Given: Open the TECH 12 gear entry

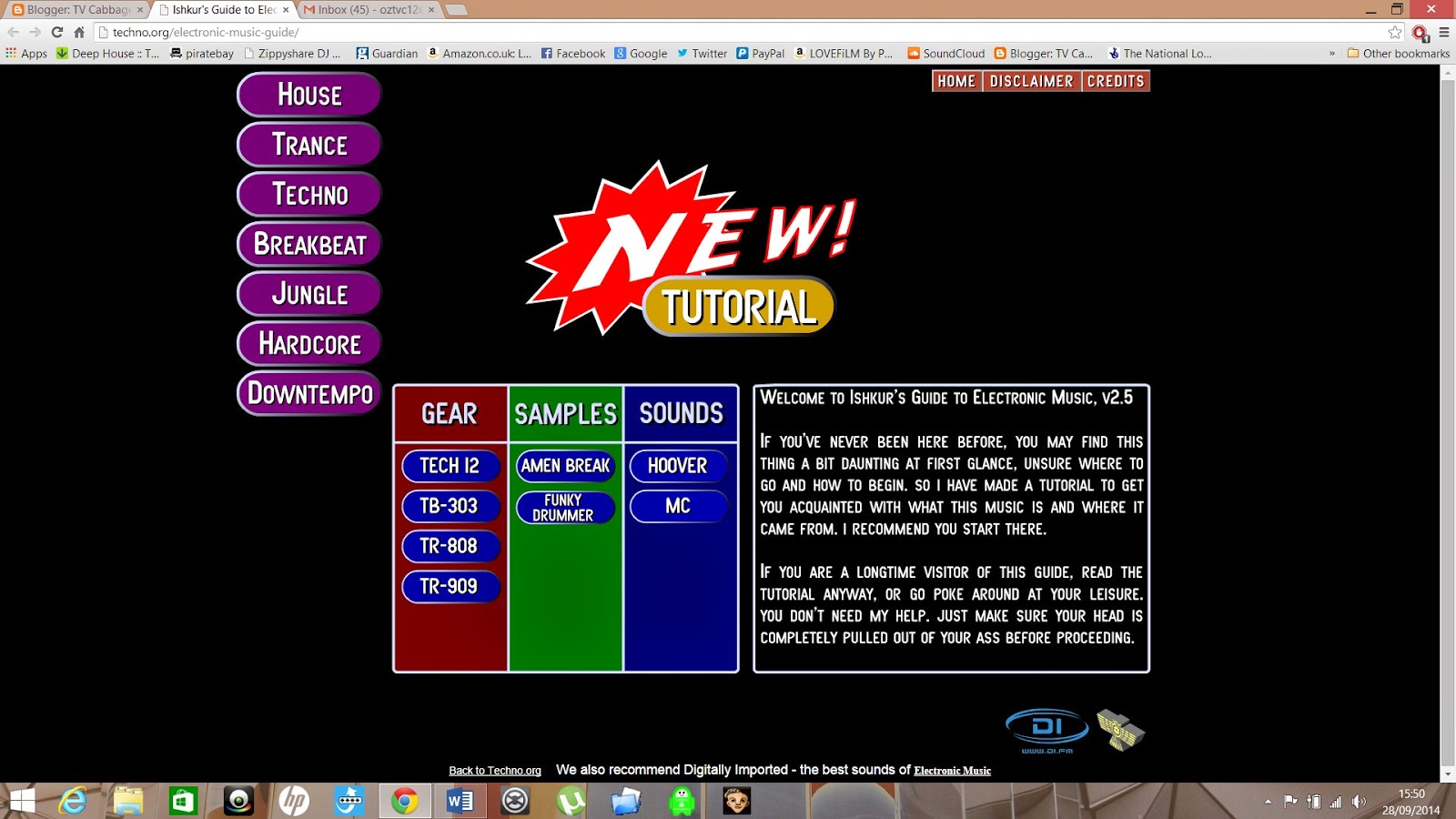Looking at the screenshot, I should click(x=451, y=466).
